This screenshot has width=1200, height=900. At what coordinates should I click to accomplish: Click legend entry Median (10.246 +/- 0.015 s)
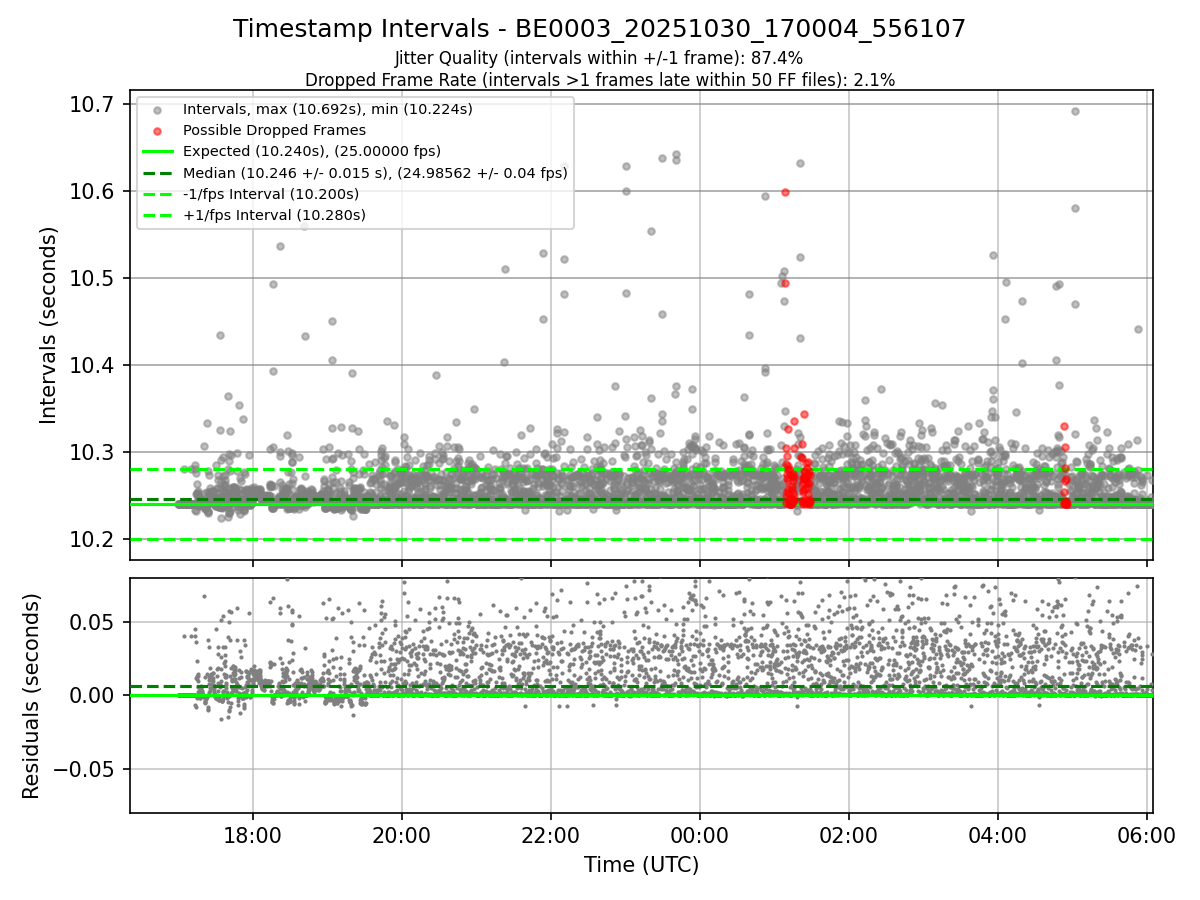pyautogui.click(x=375, y=173)
